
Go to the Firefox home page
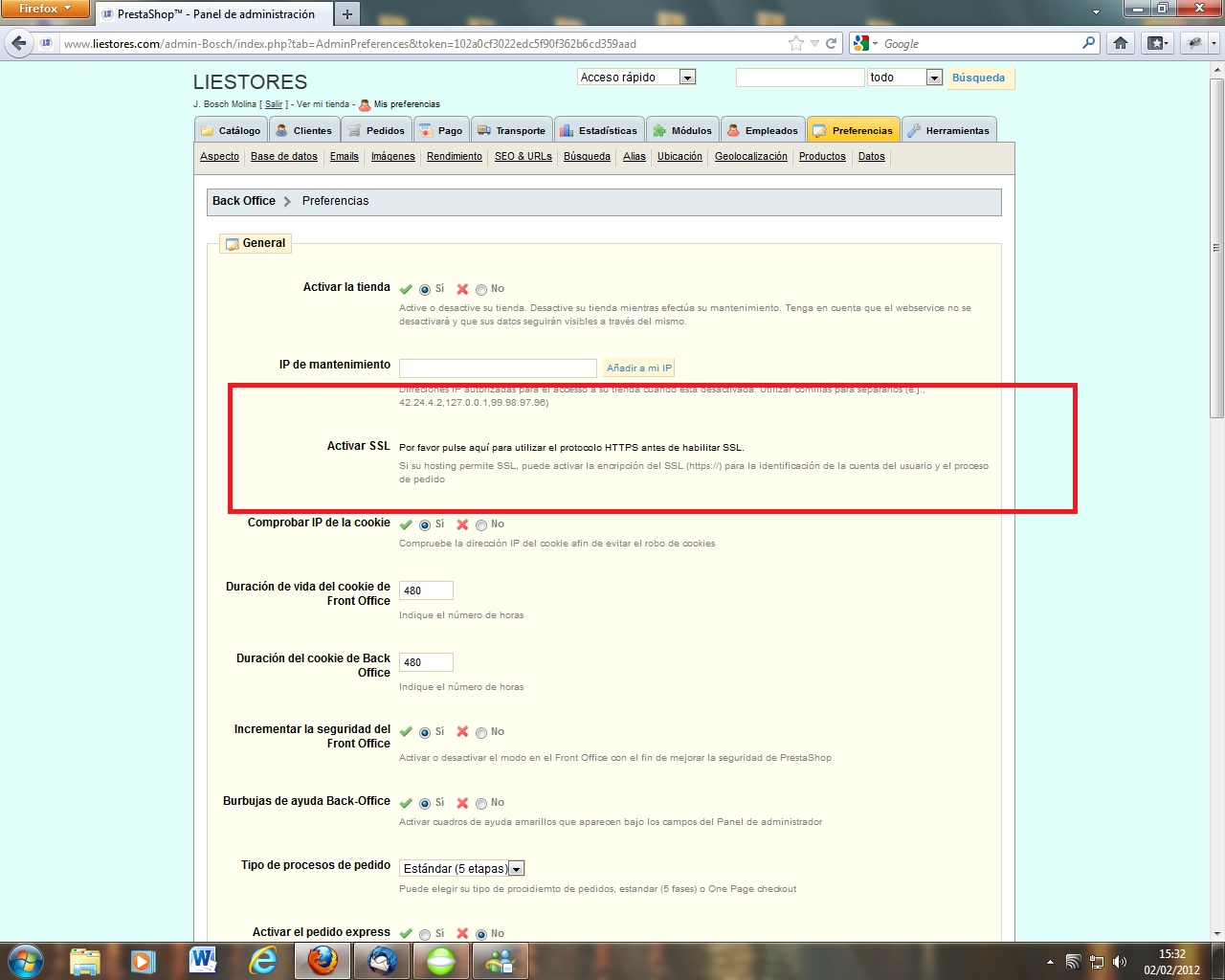coord(1121,43)
